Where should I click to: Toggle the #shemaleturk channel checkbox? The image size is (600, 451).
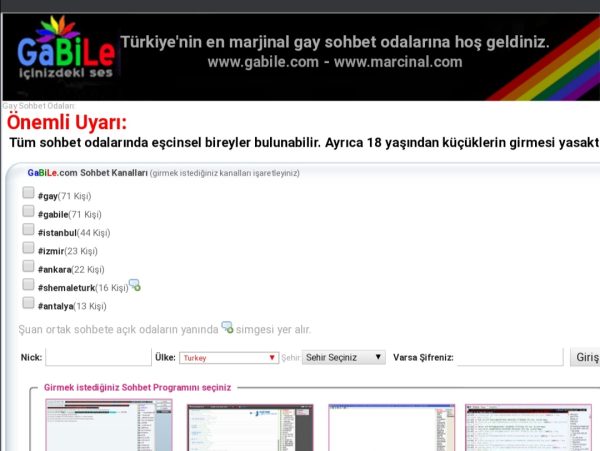[x=28, y=284]
